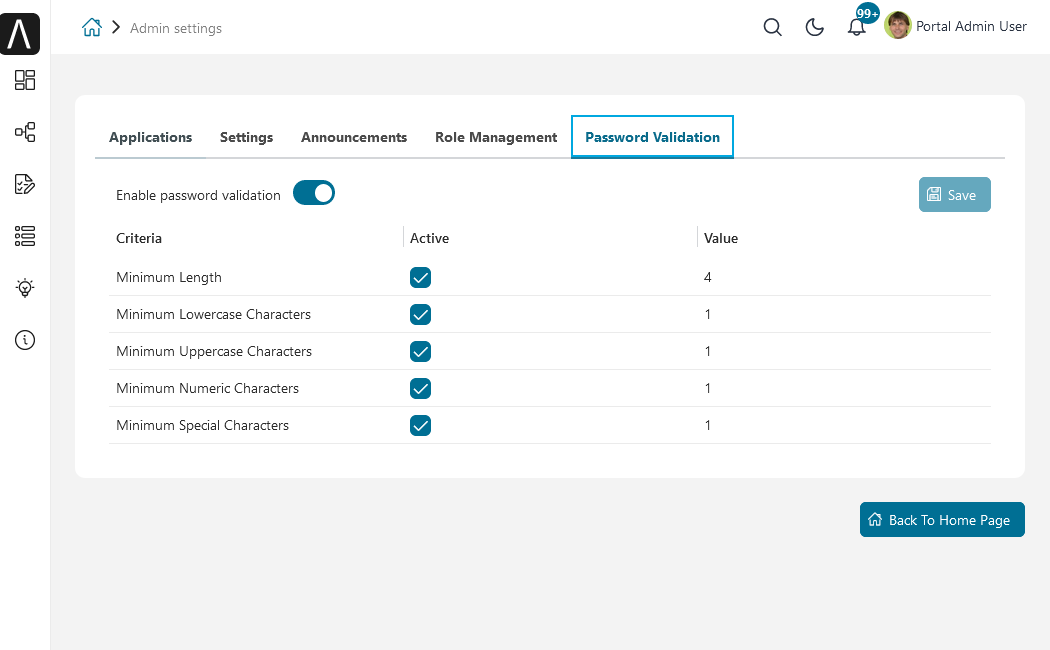Switch to the Announcements tab
The height and width of the screenshot is (650, 1050).
(x=354, y=137)
